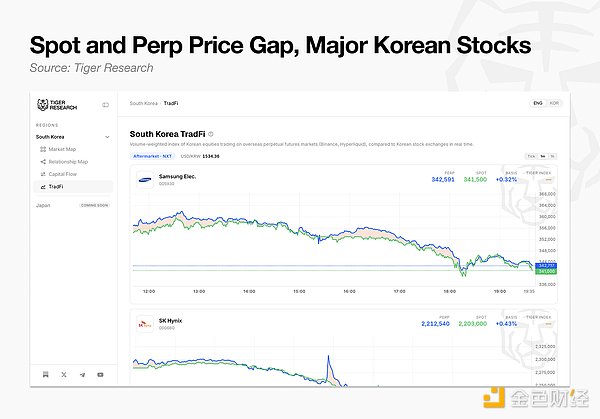This screenshot has height=419, width=600.
Task: Click the info icon beside South Korea TradFi
Action: tap(211, 134)
